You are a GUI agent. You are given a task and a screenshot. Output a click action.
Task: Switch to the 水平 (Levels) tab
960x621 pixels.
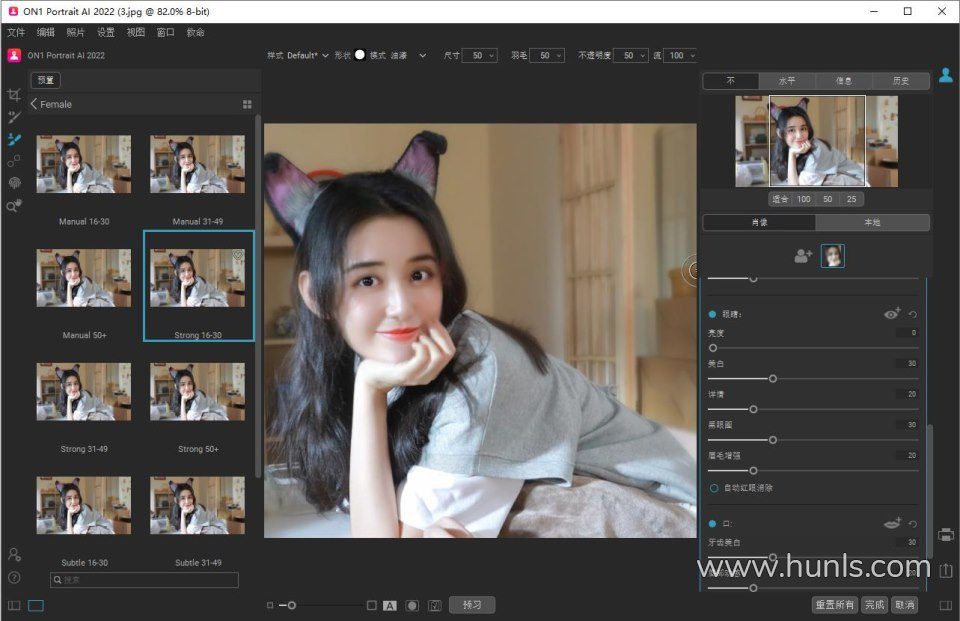click(787, 81)
